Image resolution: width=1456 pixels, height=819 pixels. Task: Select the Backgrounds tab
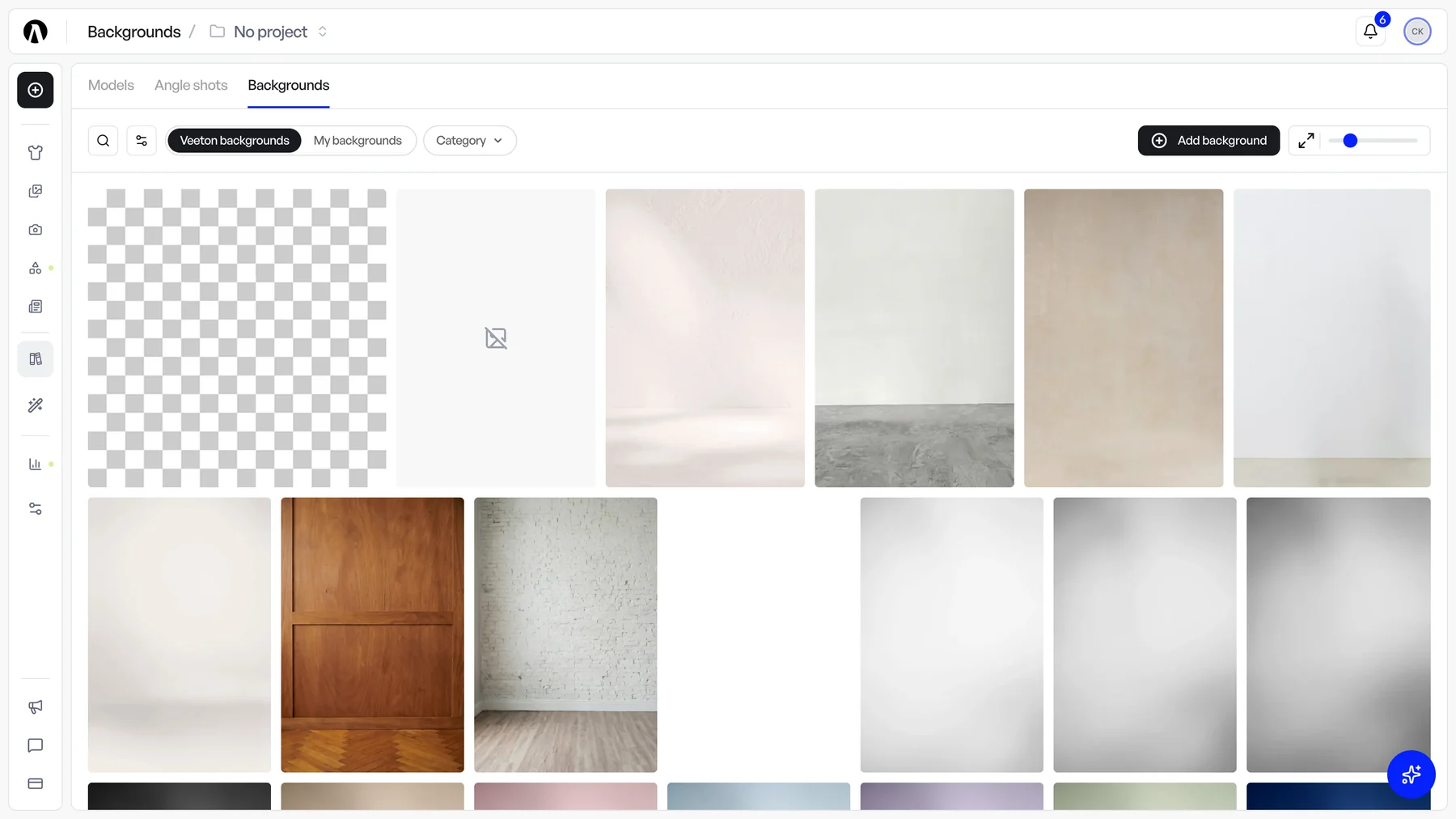[289, 85]
